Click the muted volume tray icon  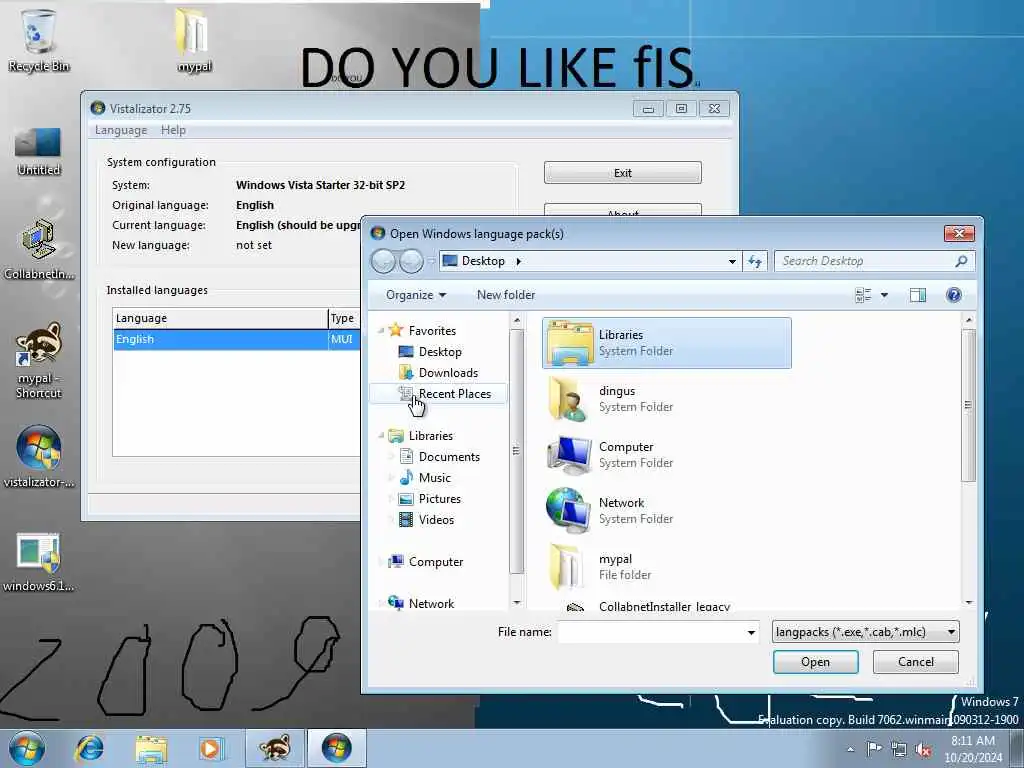(923, 750)
